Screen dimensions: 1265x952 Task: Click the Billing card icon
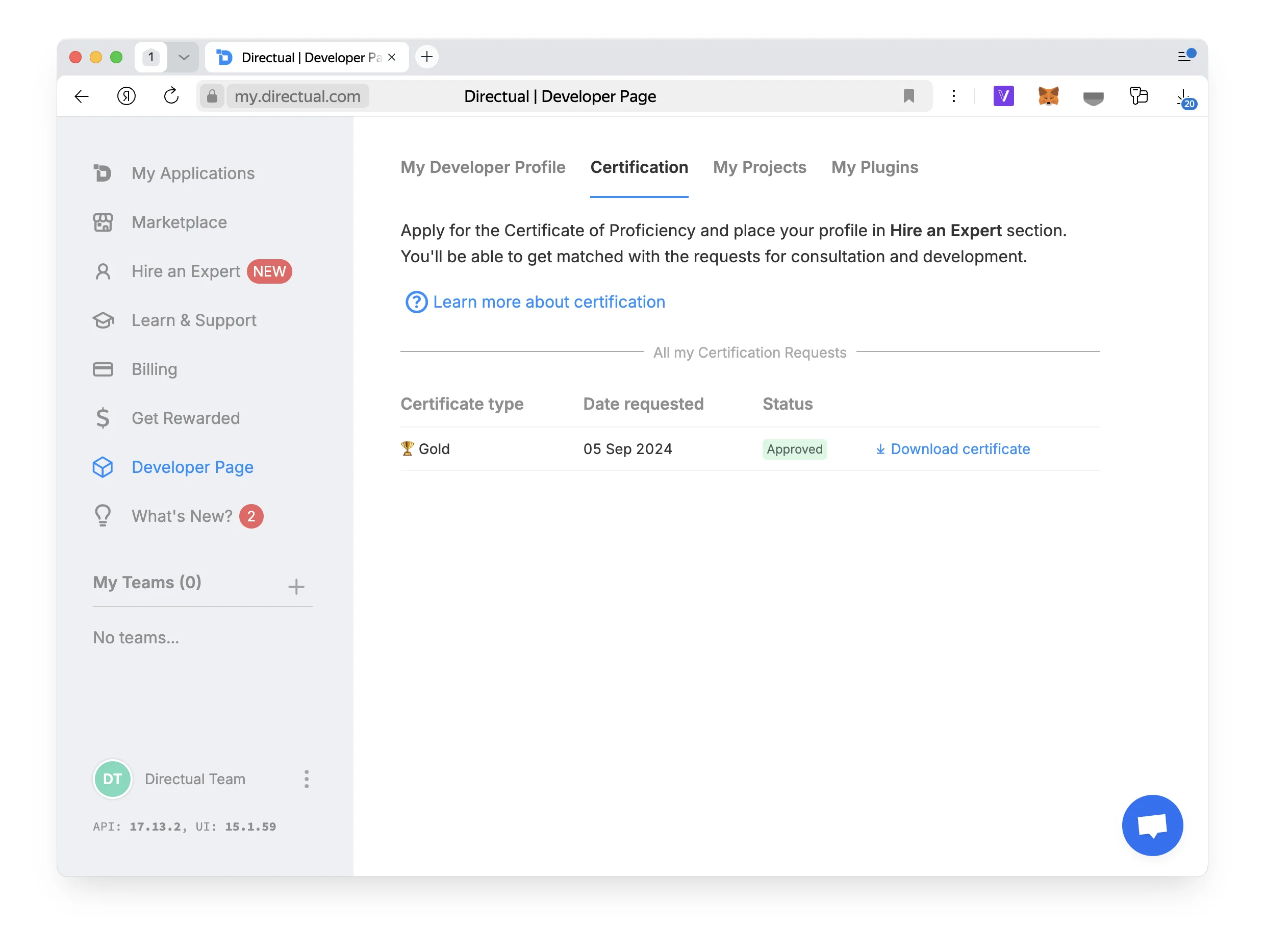[x=103, y=369]
